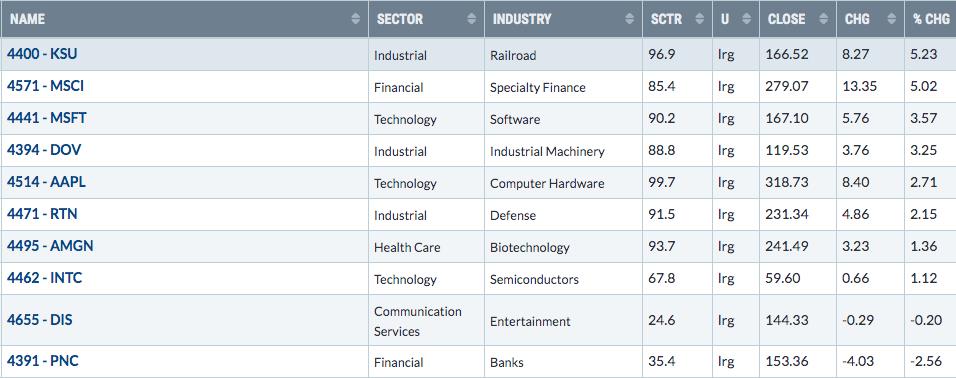Open the 4514 - AAPL link
The width and height of the screenshot is (956, 378).
coord(46,182)
